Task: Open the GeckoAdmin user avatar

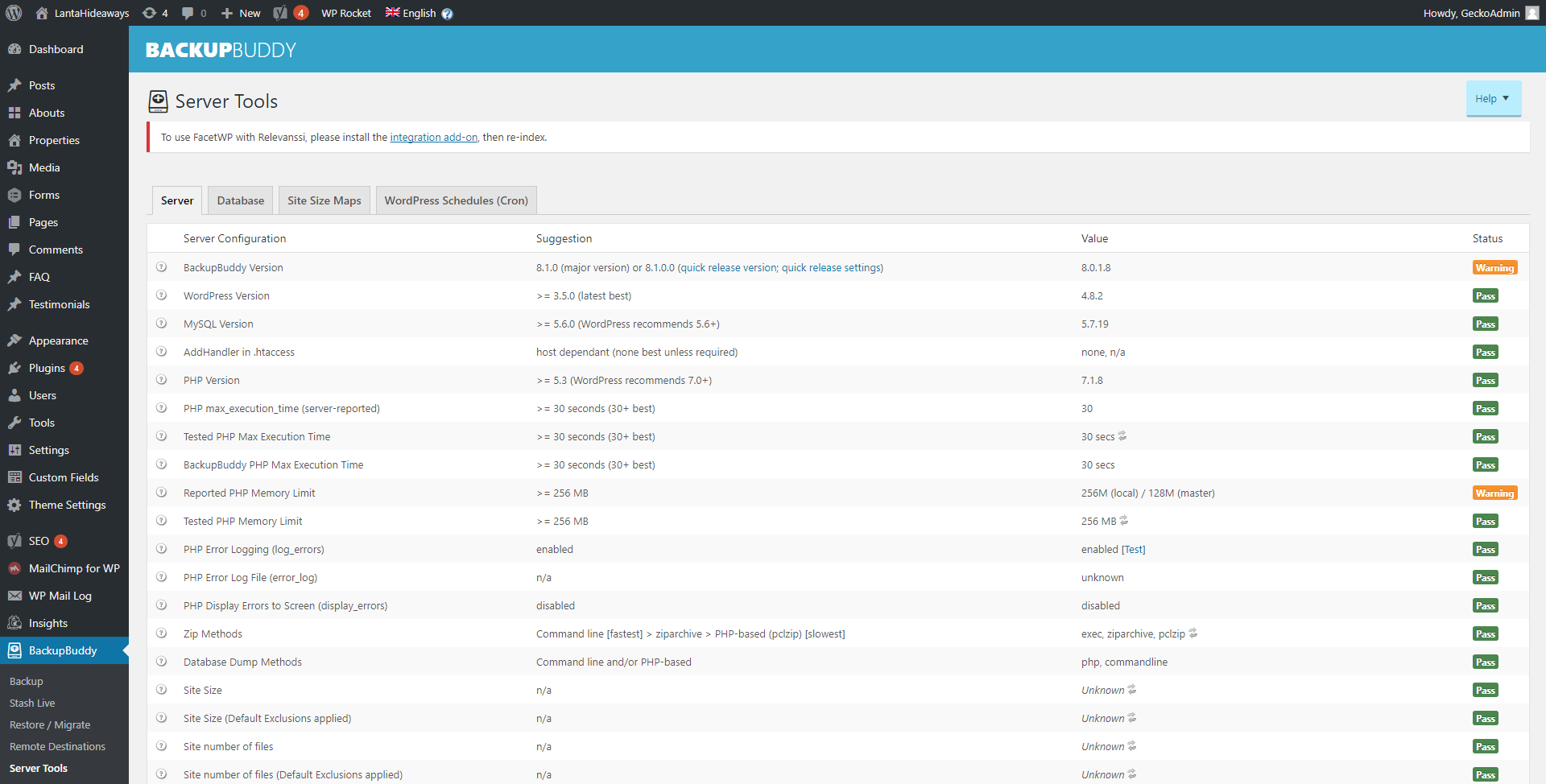Action: click(1532, 13)
